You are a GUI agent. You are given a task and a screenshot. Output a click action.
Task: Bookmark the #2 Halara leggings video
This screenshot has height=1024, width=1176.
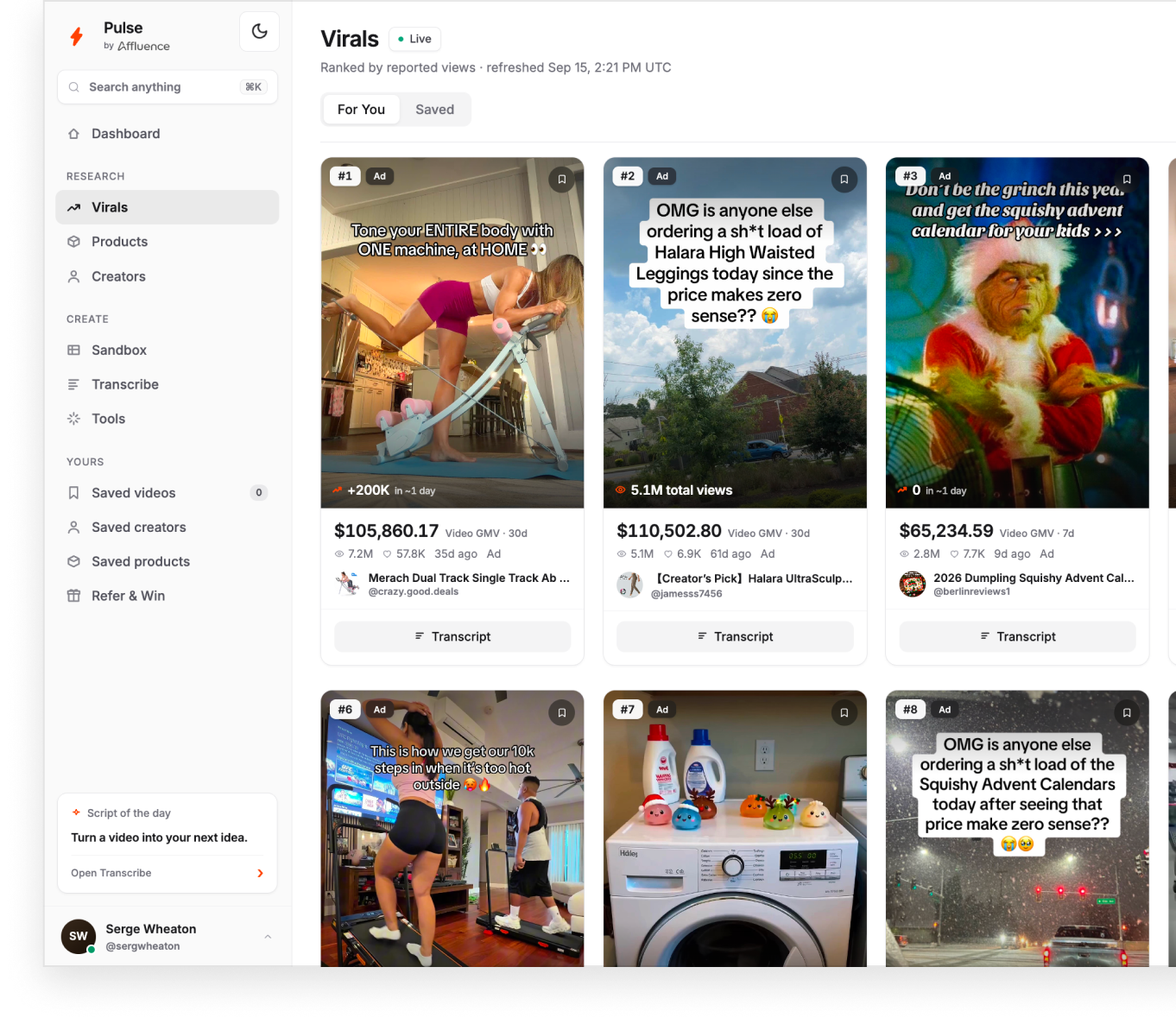tap(844, 180)
